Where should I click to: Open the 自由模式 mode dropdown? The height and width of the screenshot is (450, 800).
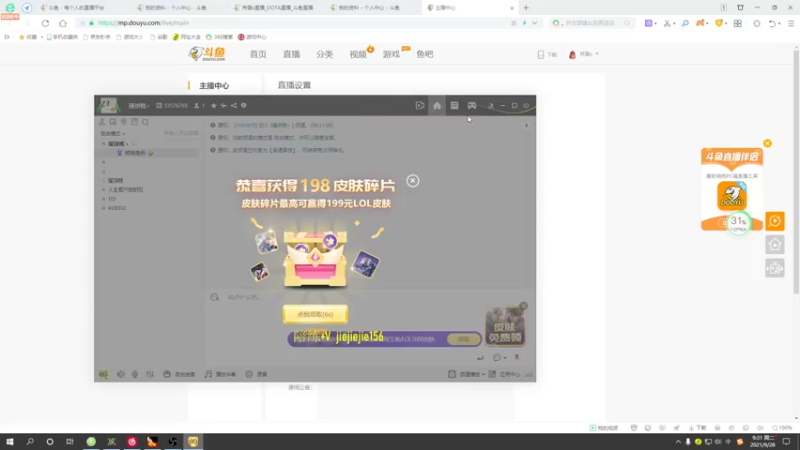click(113, 133)
